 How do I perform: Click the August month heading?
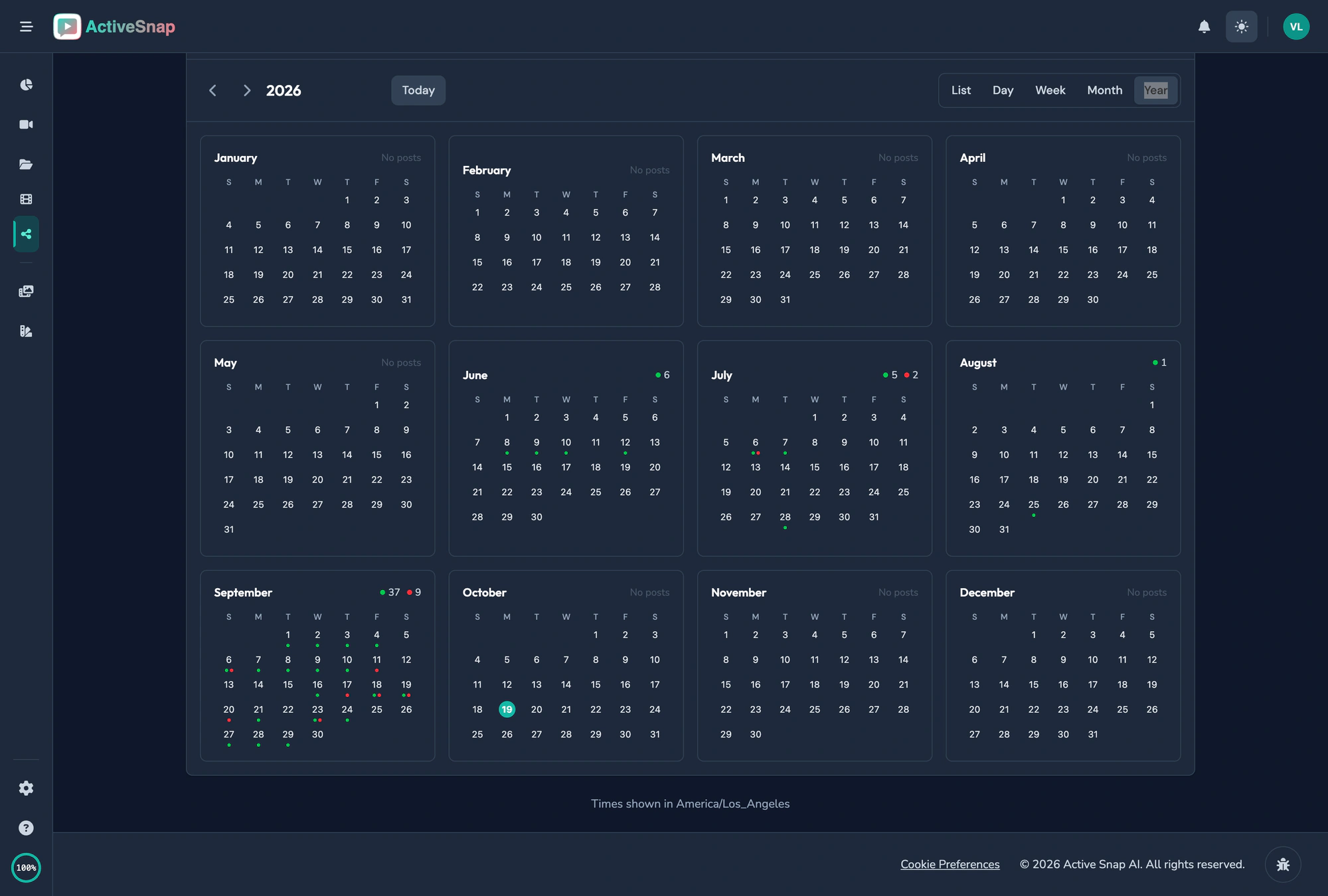[978, 362]
